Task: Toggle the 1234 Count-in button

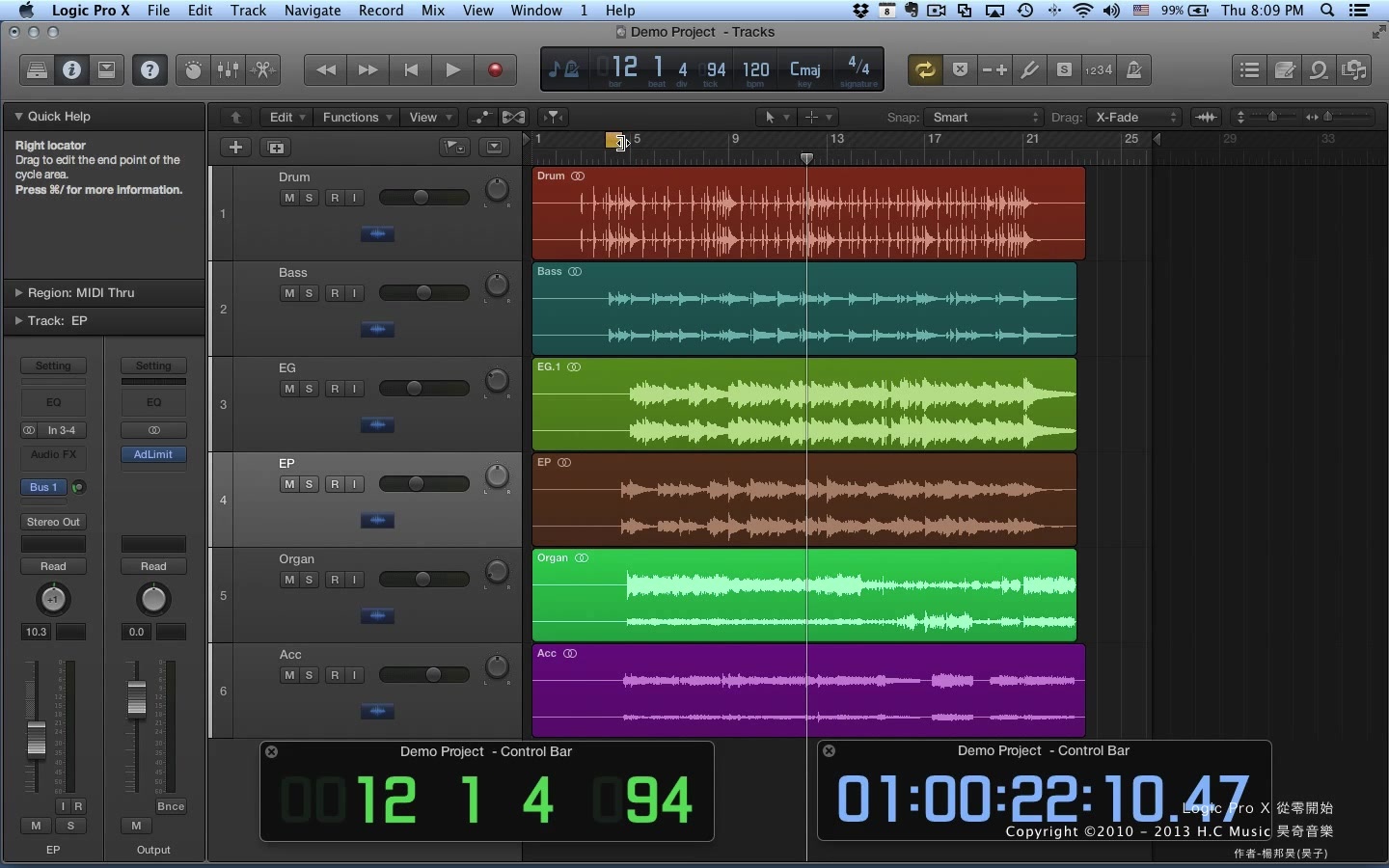Action: click(x=1099, y=69)
